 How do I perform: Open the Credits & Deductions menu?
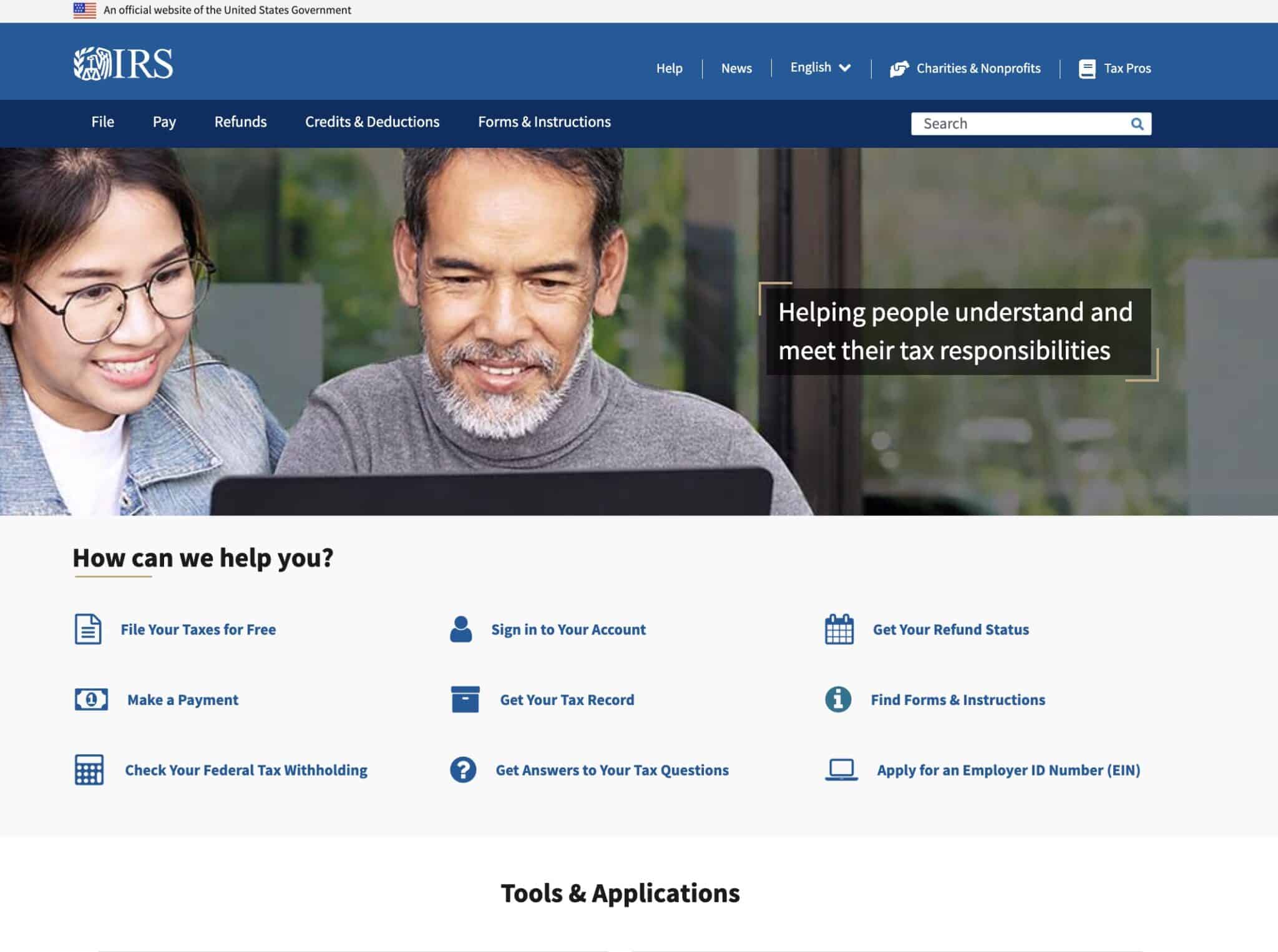[372, 122]
